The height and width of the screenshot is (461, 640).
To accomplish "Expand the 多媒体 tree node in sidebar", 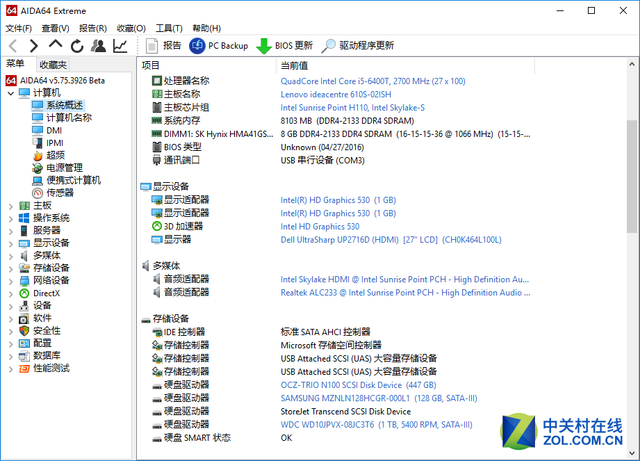I will coord(11,256).
